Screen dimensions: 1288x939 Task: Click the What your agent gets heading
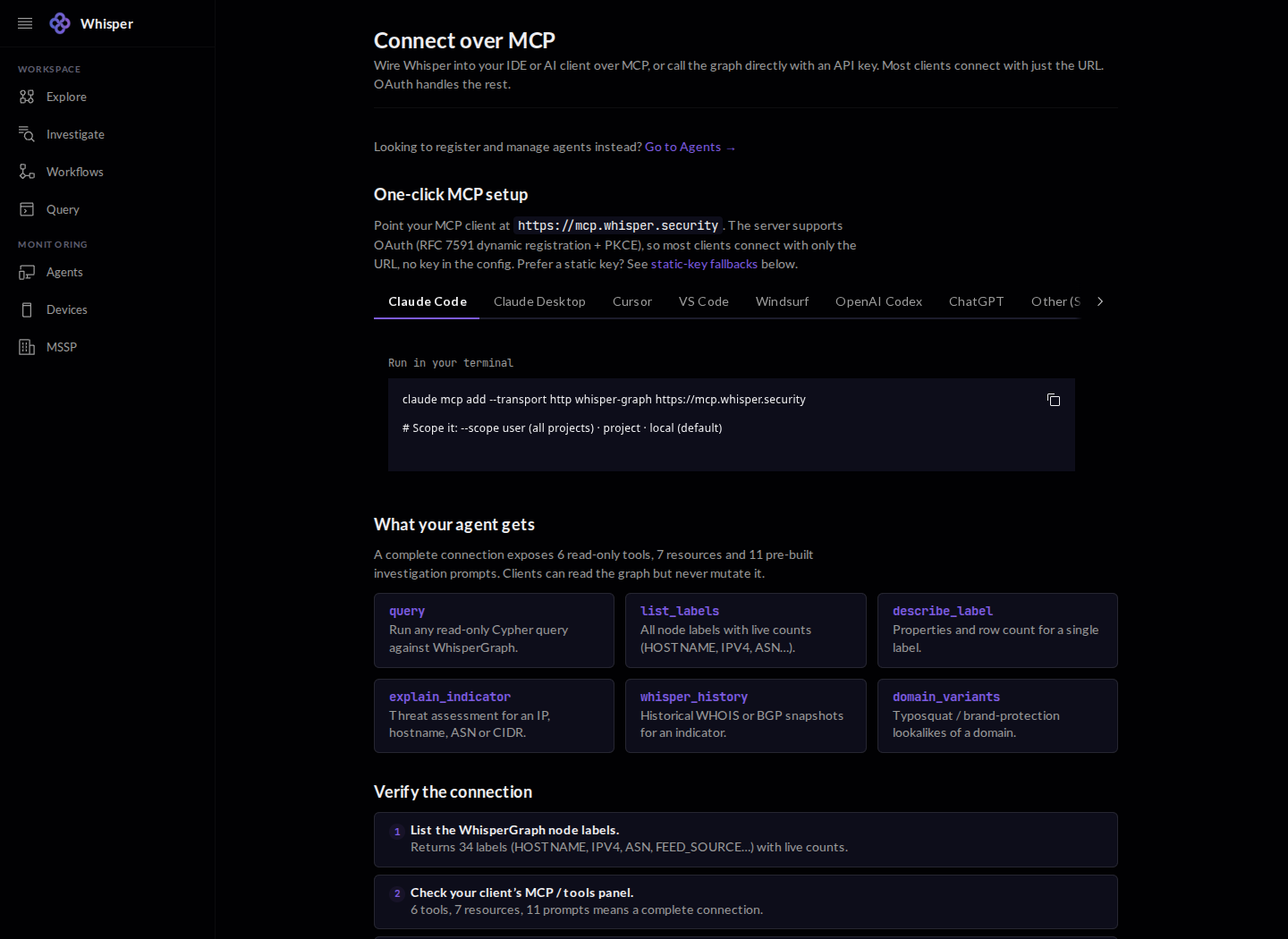click(454, 524)
